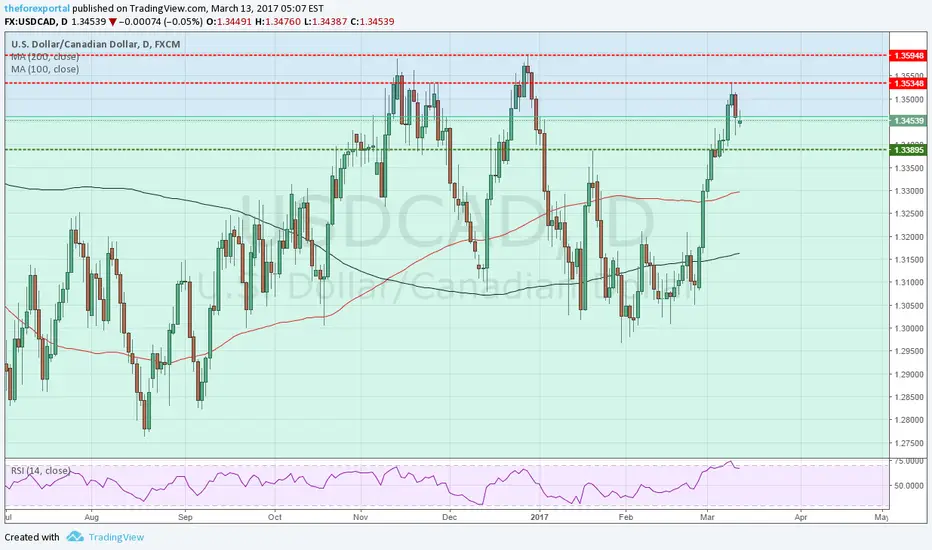932x550 pixels.
Task: Click the 1.27500 price axis value
Action: [x=910, y=443]
